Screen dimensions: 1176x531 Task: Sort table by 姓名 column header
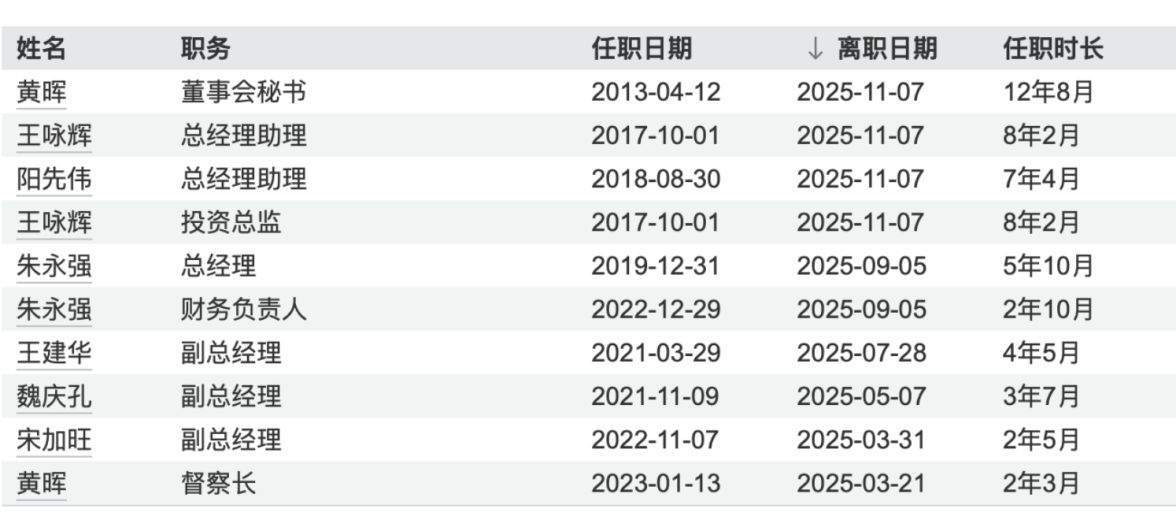[41, 48]
